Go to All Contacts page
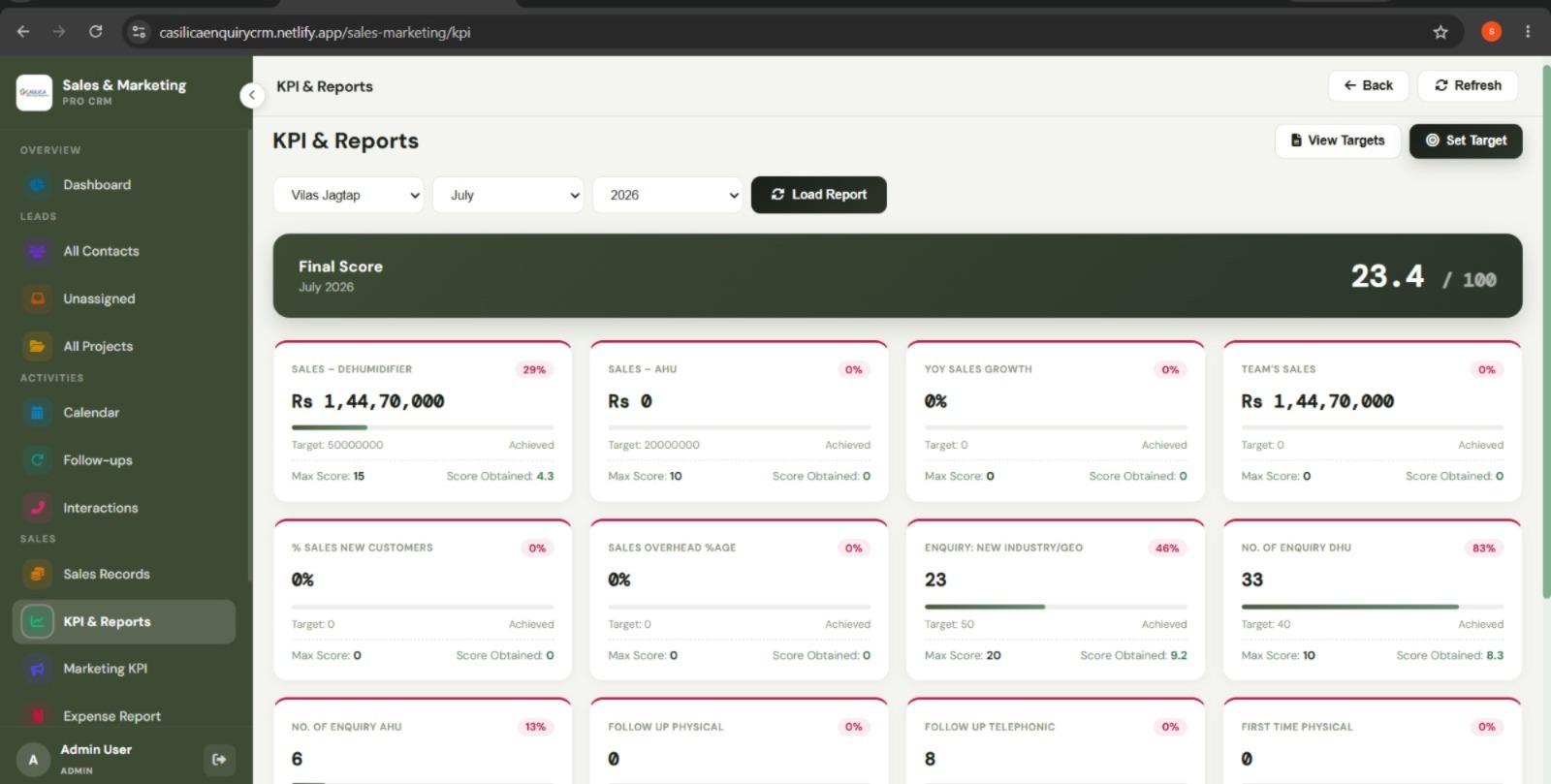This screenshot has height=784, width=1551. [124, 251]
